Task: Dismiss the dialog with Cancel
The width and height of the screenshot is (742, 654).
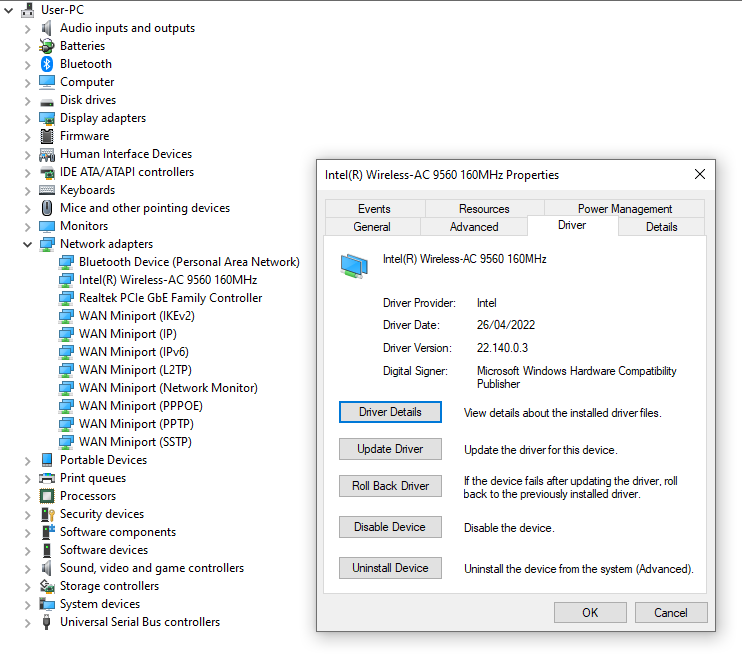Action: 671,613
